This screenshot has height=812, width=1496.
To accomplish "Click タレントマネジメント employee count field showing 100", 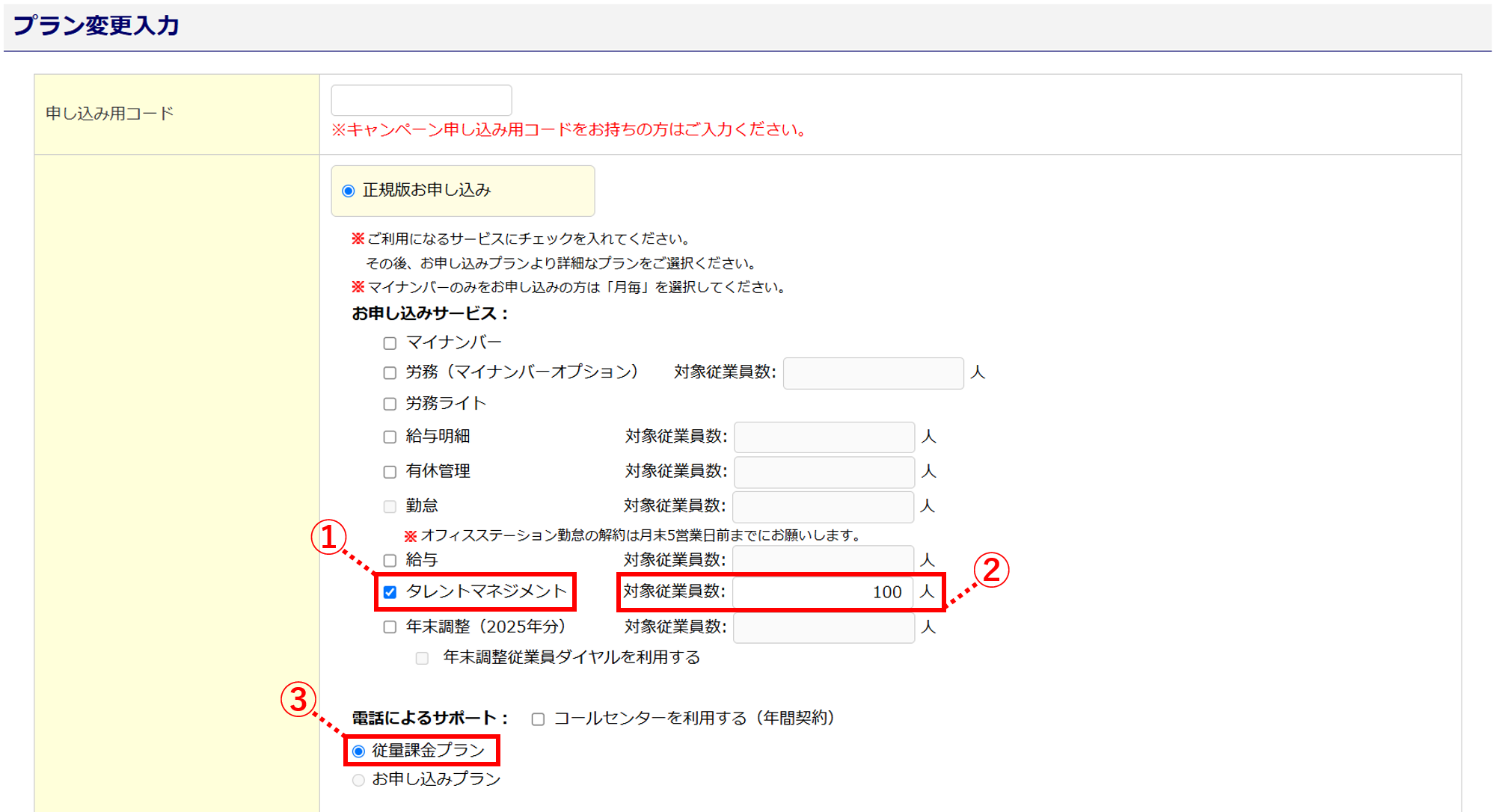I will coord(823,592).
